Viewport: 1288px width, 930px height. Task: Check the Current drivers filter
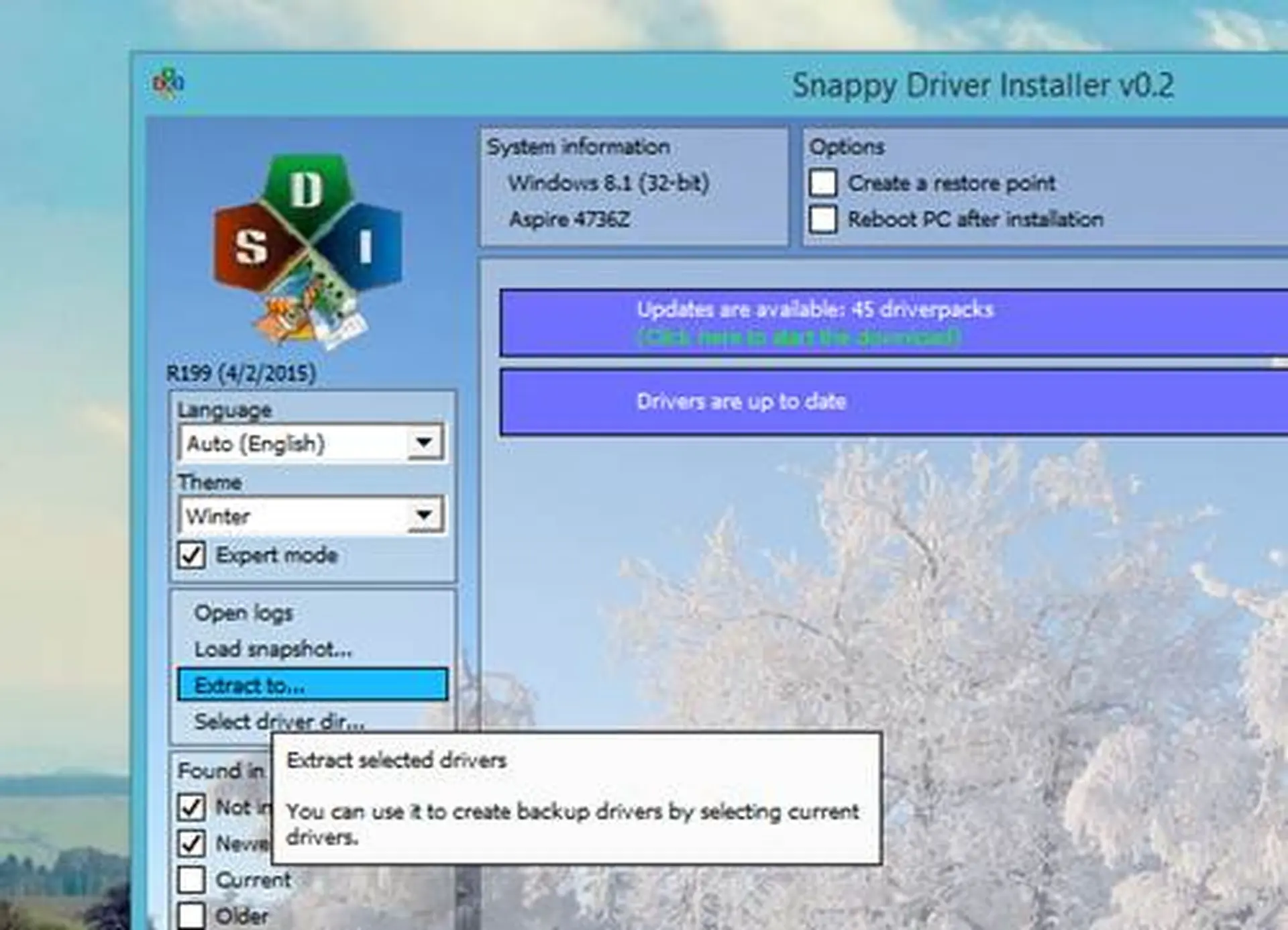[x=193, y=880]
